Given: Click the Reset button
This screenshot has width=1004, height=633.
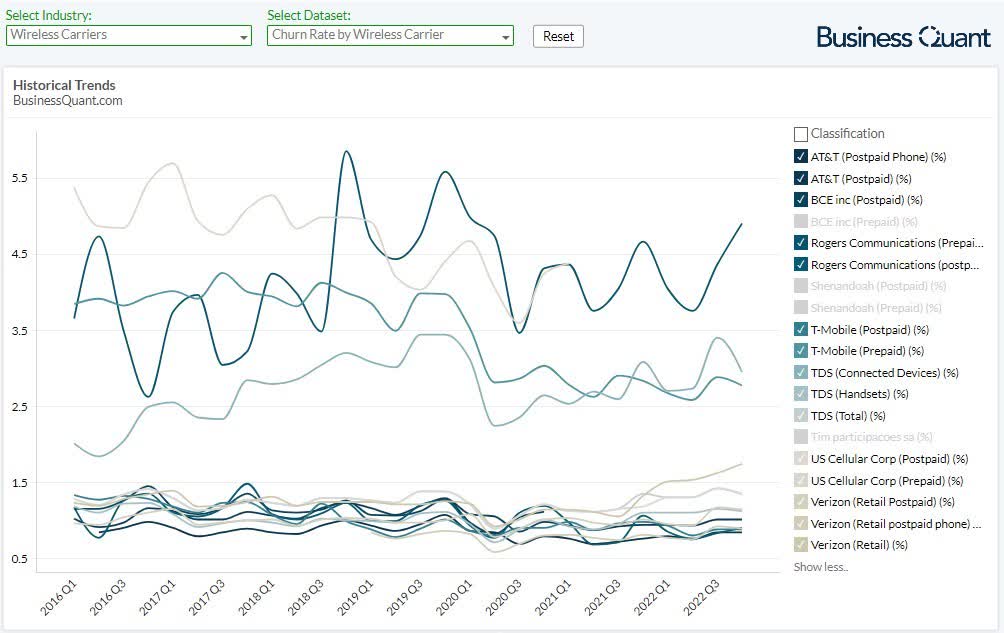Looking at the screenshot, I should coord(558,36).
